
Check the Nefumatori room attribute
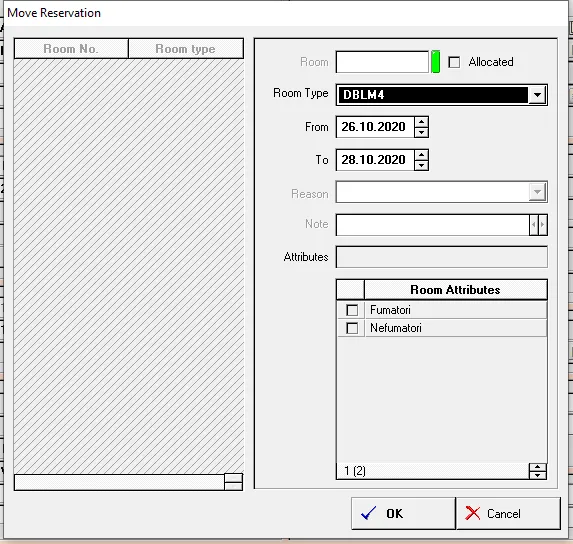(352, 328)
